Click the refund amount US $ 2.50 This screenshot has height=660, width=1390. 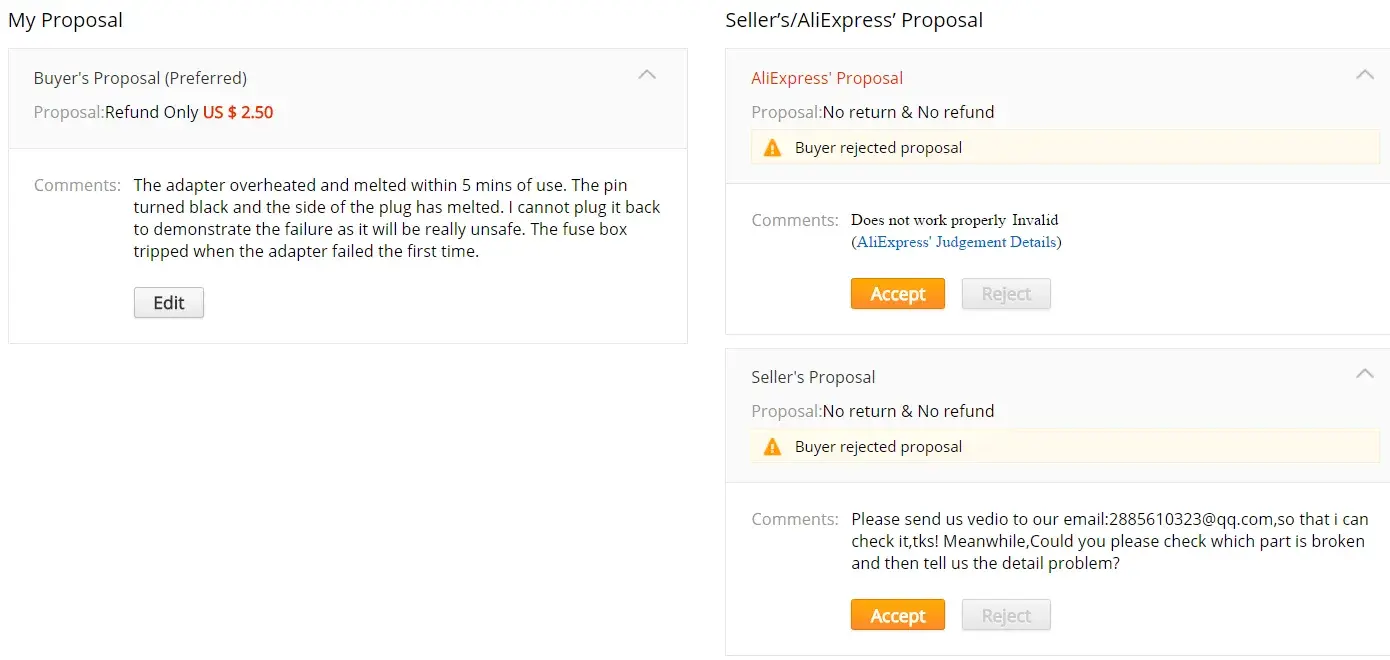238,112
